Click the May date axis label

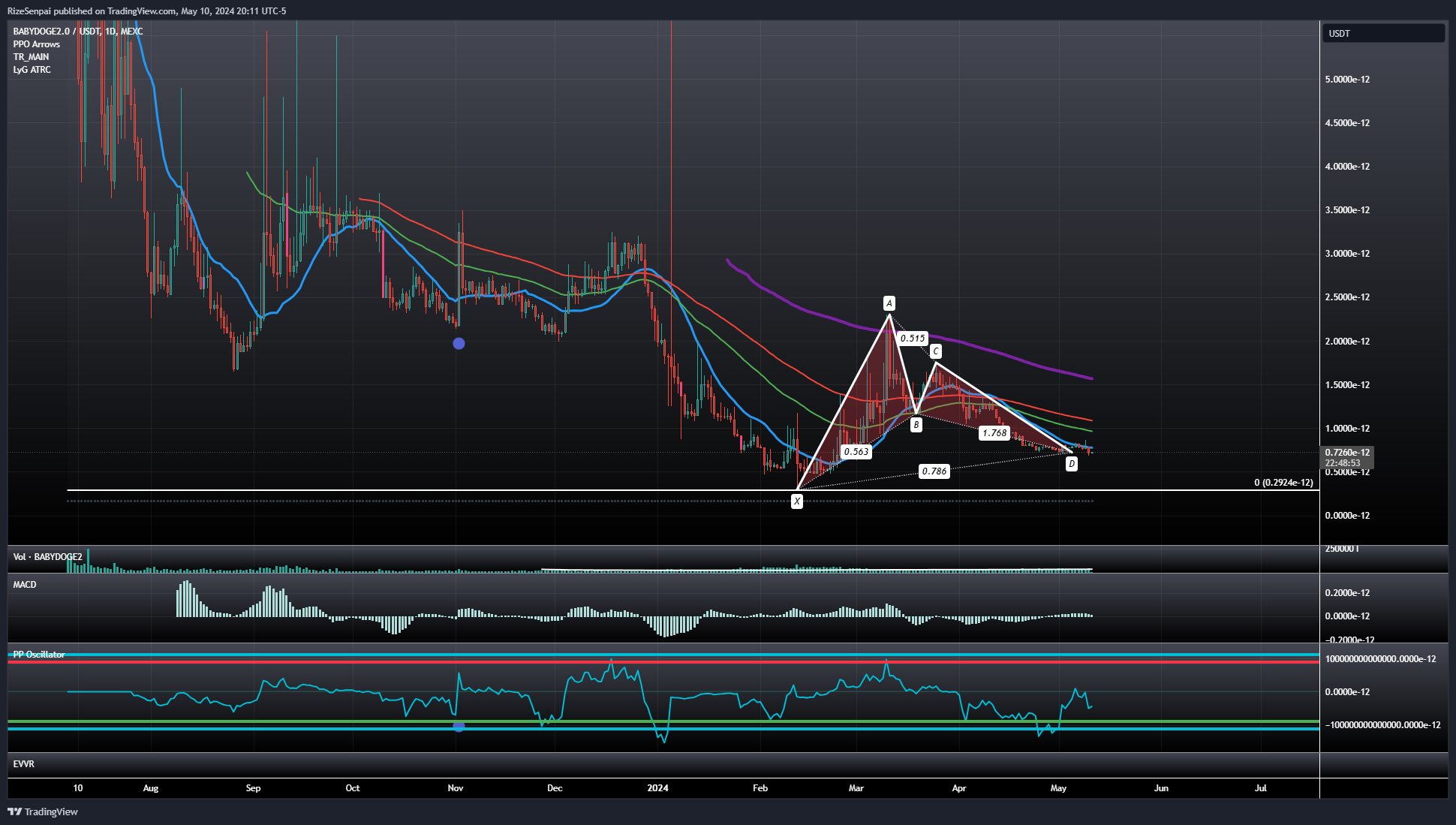(x=1058, y=788)
